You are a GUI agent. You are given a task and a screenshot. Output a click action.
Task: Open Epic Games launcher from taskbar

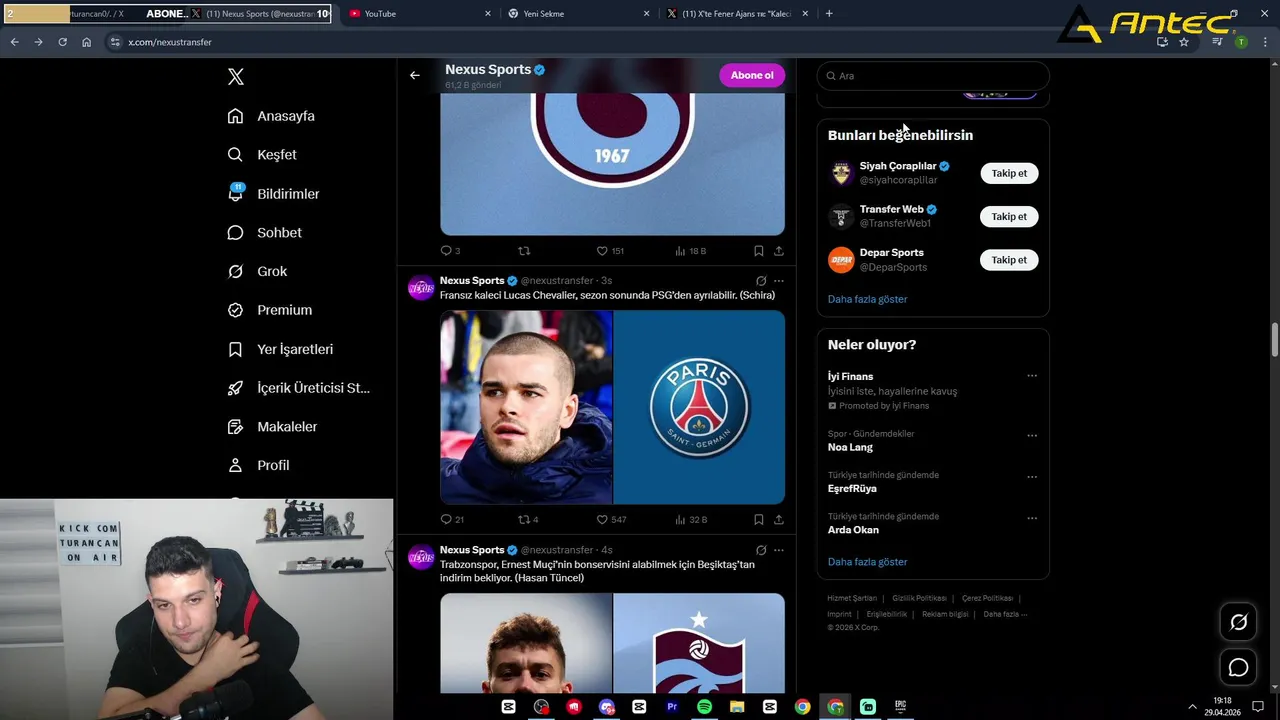(x=900, y=706)
